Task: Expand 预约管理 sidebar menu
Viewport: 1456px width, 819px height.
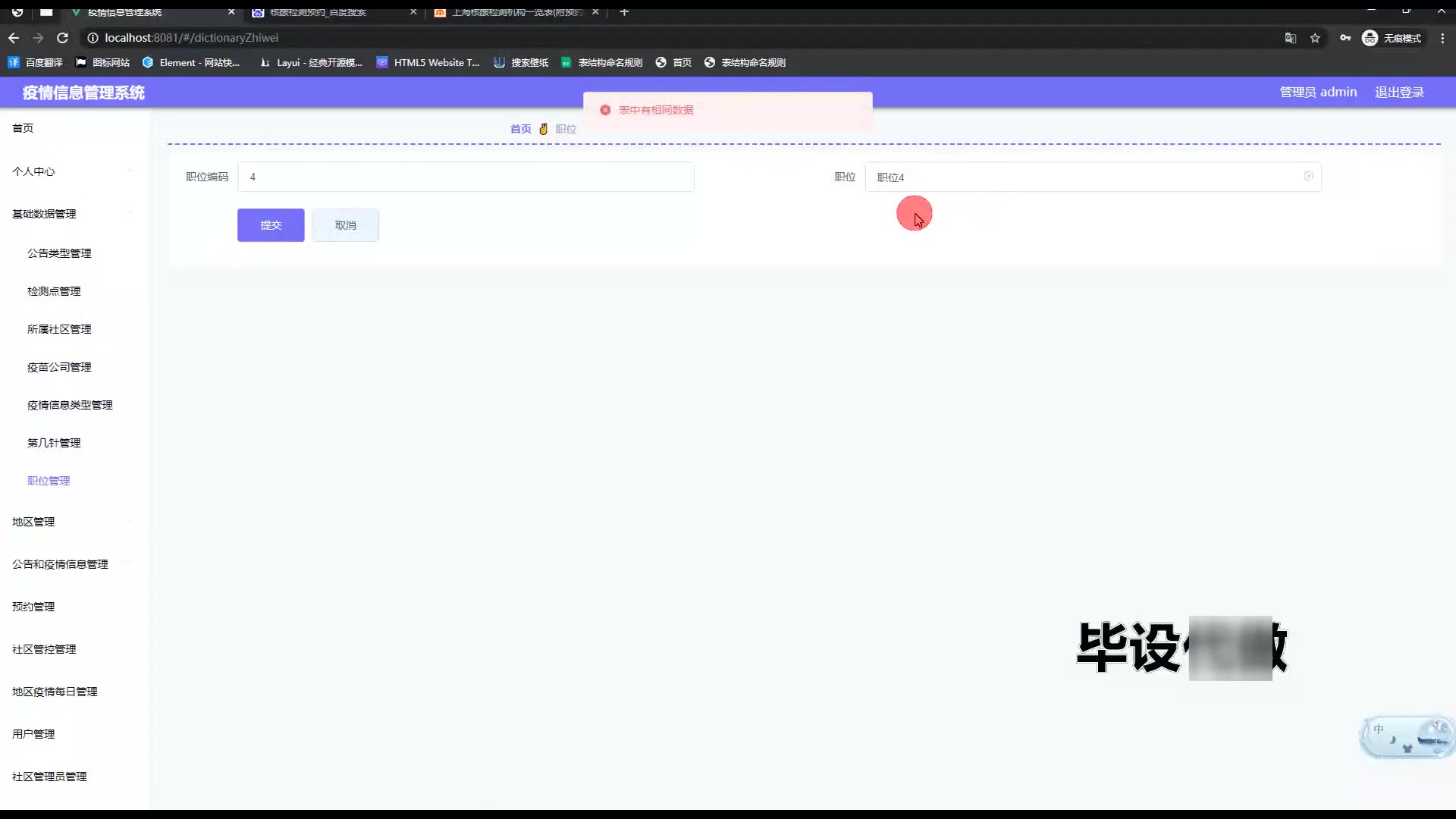Action: coord(74,607)
